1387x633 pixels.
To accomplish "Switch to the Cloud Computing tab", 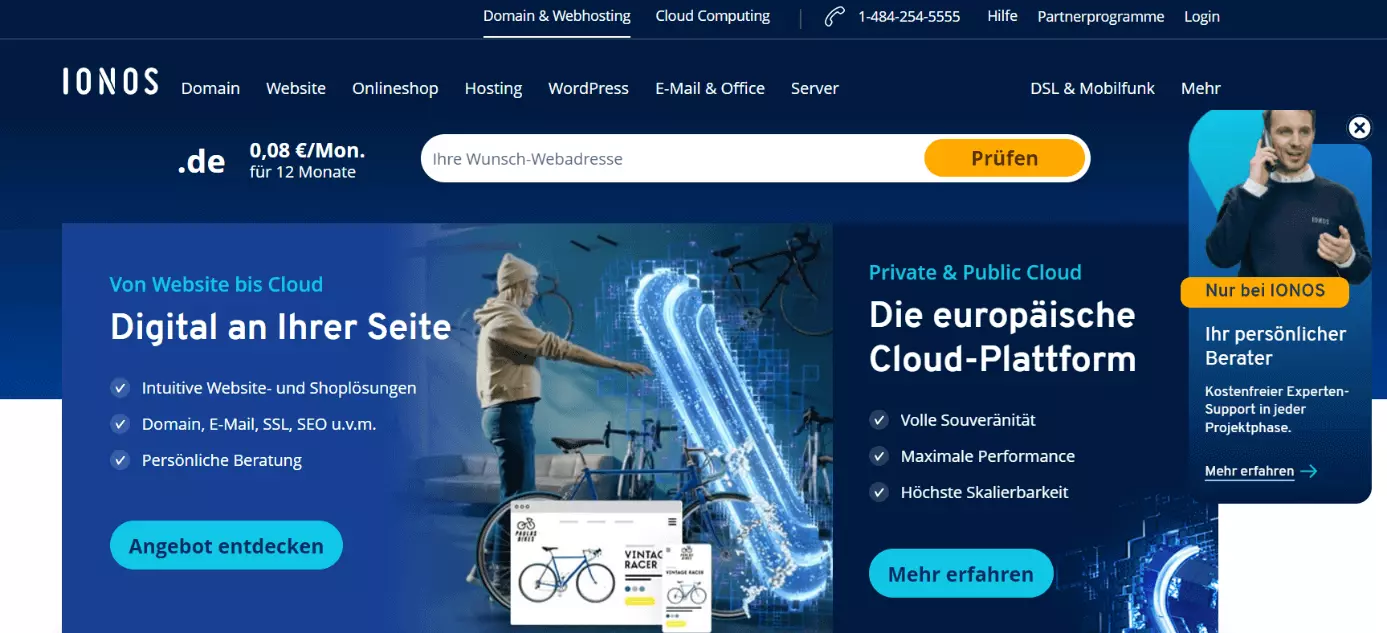I will pos(713,16).
